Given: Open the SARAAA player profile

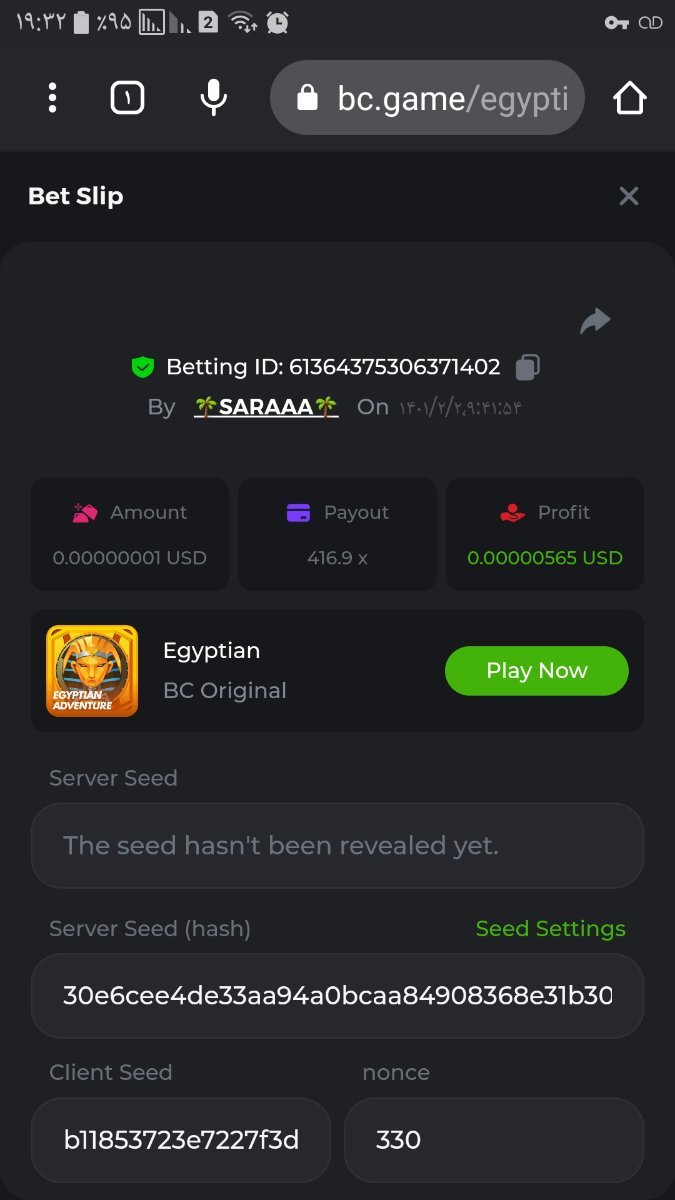Looking at the screenshot, I should pyautogui.click(x=266, y=407).
